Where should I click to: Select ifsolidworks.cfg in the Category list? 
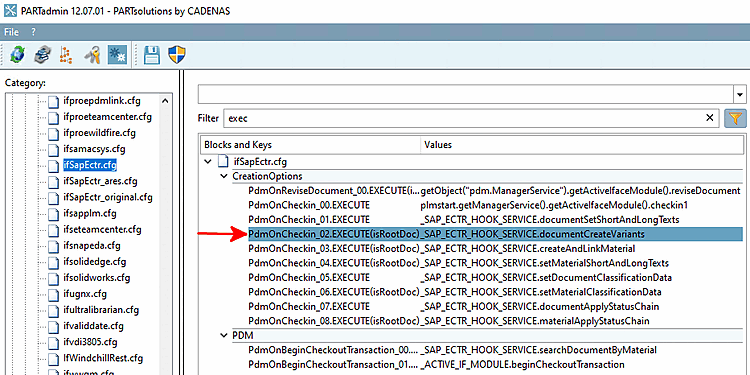click(96, 278)
